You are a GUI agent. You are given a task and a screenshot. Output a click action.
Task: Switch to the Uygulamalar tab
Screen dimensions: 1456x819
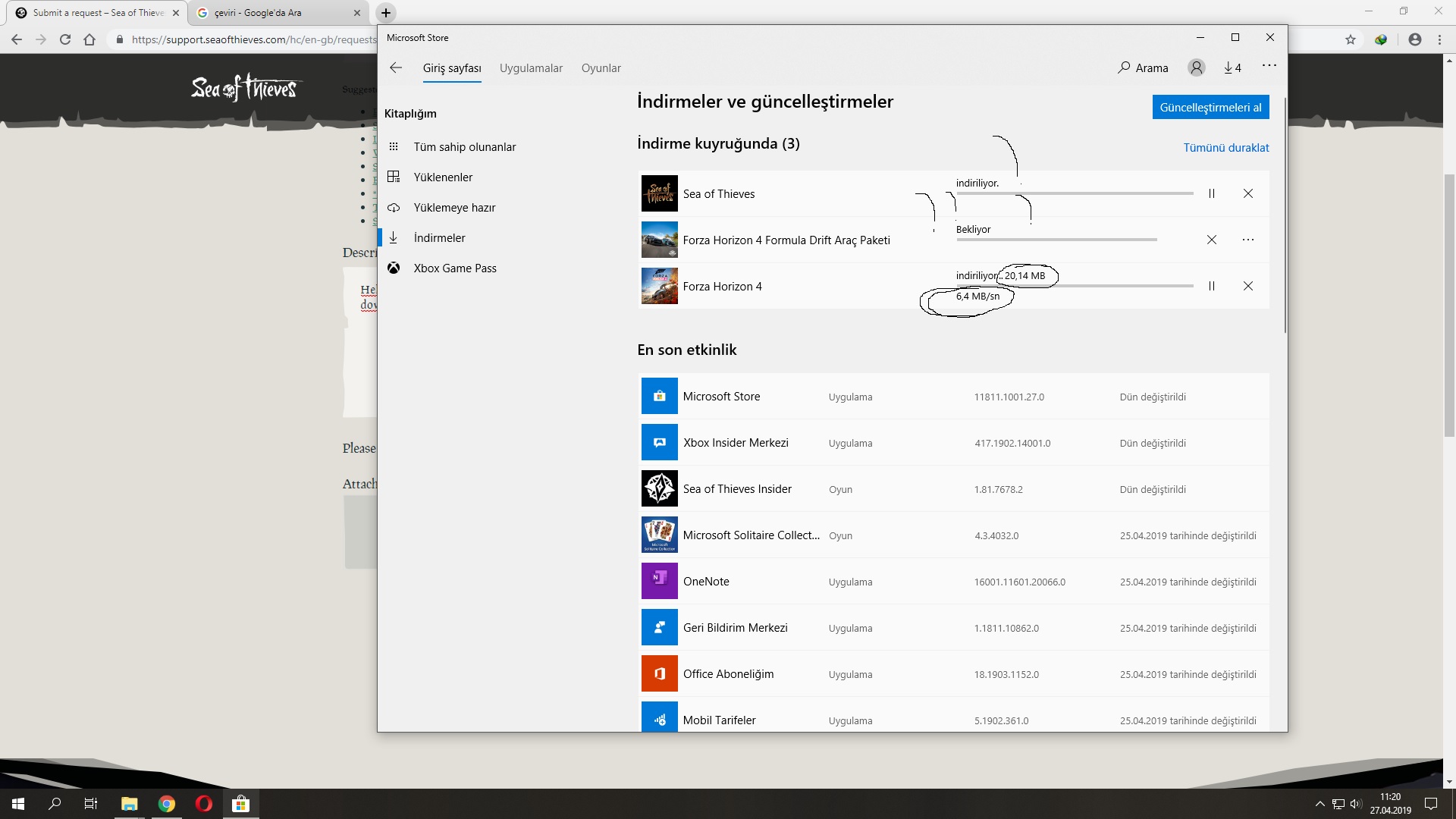(x=531, y=68)
